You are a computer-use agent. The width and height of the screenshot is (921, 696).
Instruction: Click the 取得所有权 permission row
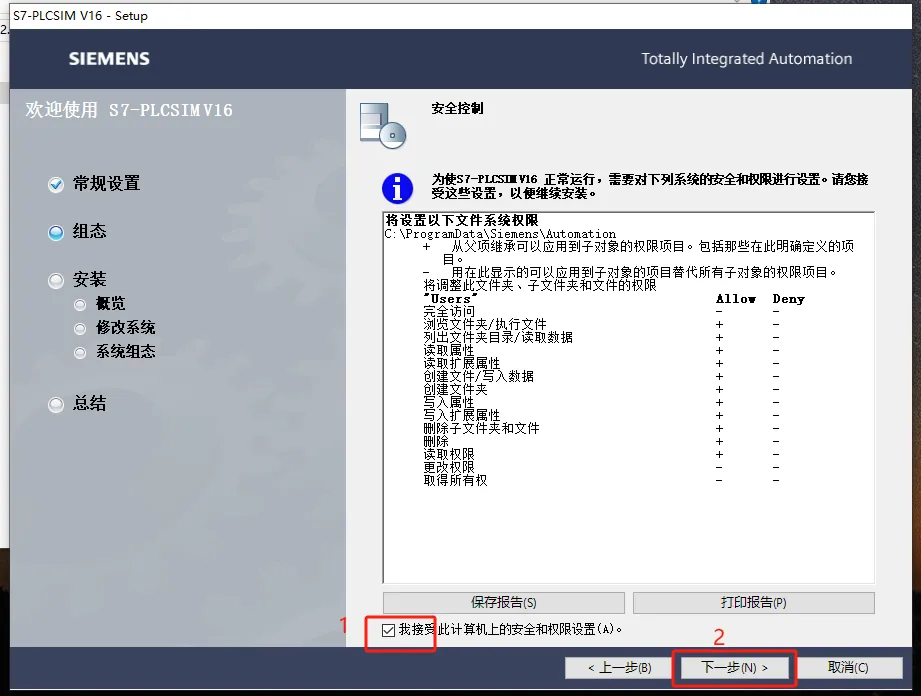click(x=601, y=480)
